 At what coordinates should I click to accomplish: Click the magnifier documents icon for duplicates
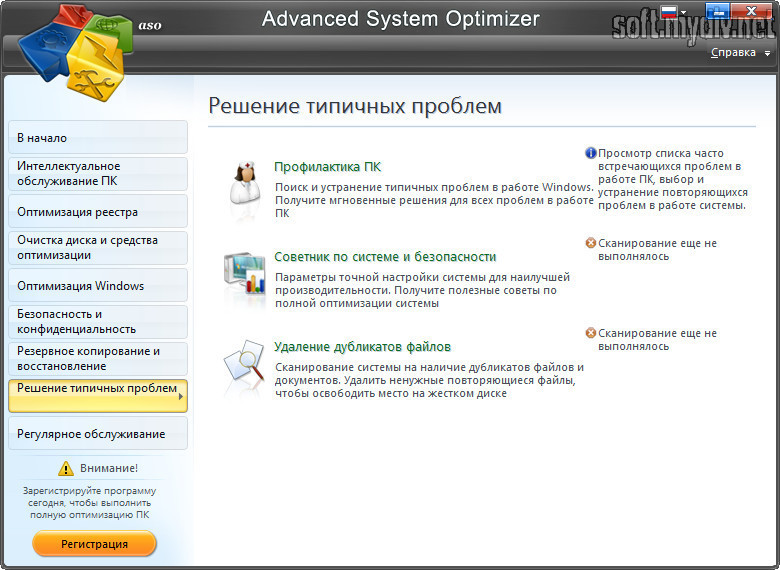point(244,362)
